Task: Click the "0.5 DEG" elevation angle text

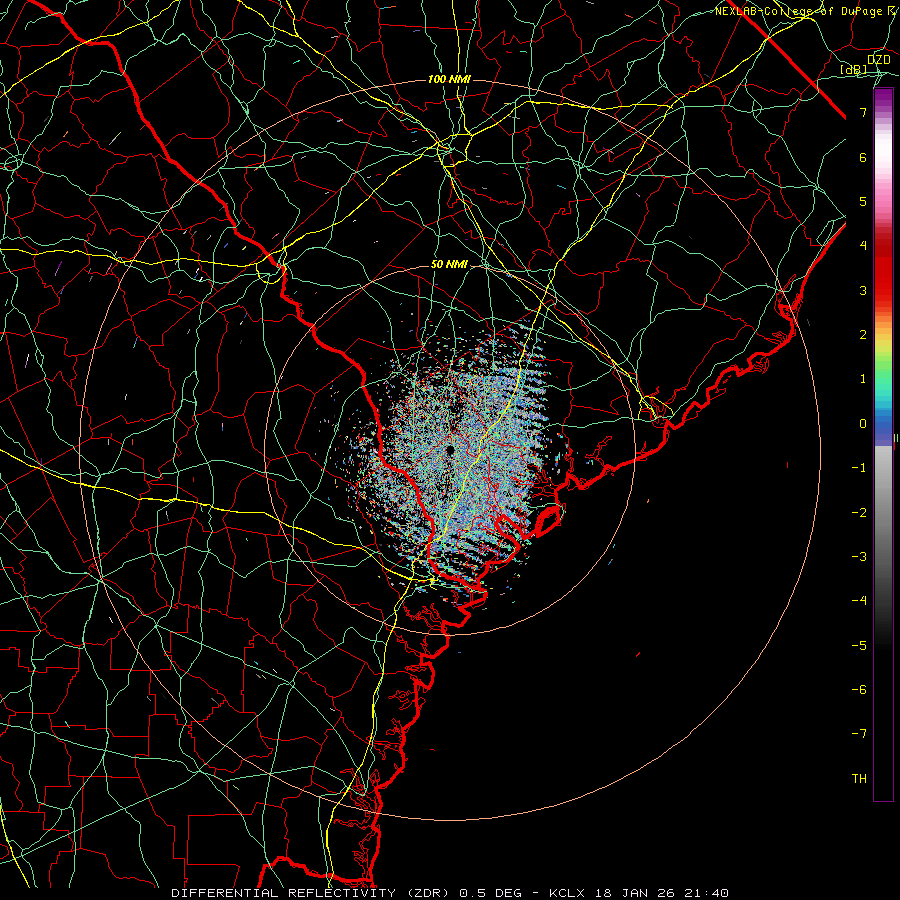Action: pos(490,893)
